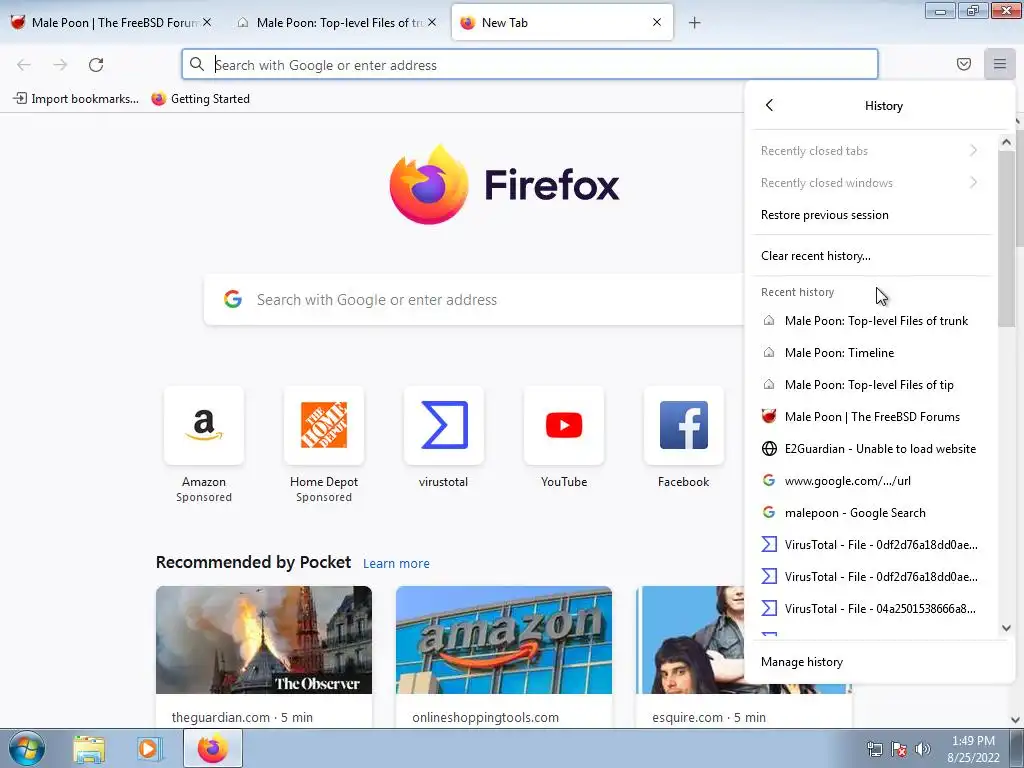Open Getting Started bookmark

200,99
